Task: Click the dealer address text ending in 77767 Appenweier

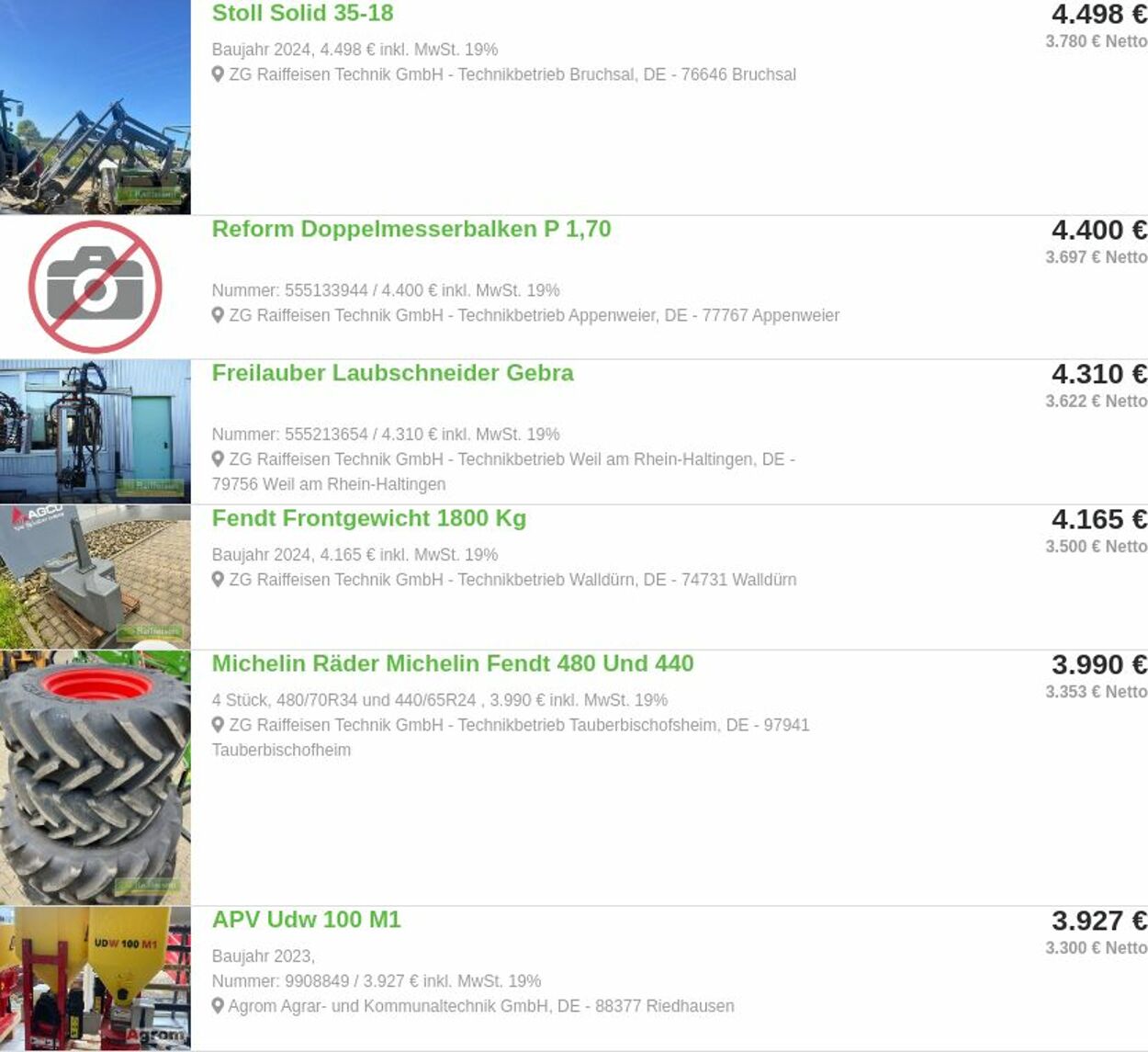Action: tap(534, 315)
